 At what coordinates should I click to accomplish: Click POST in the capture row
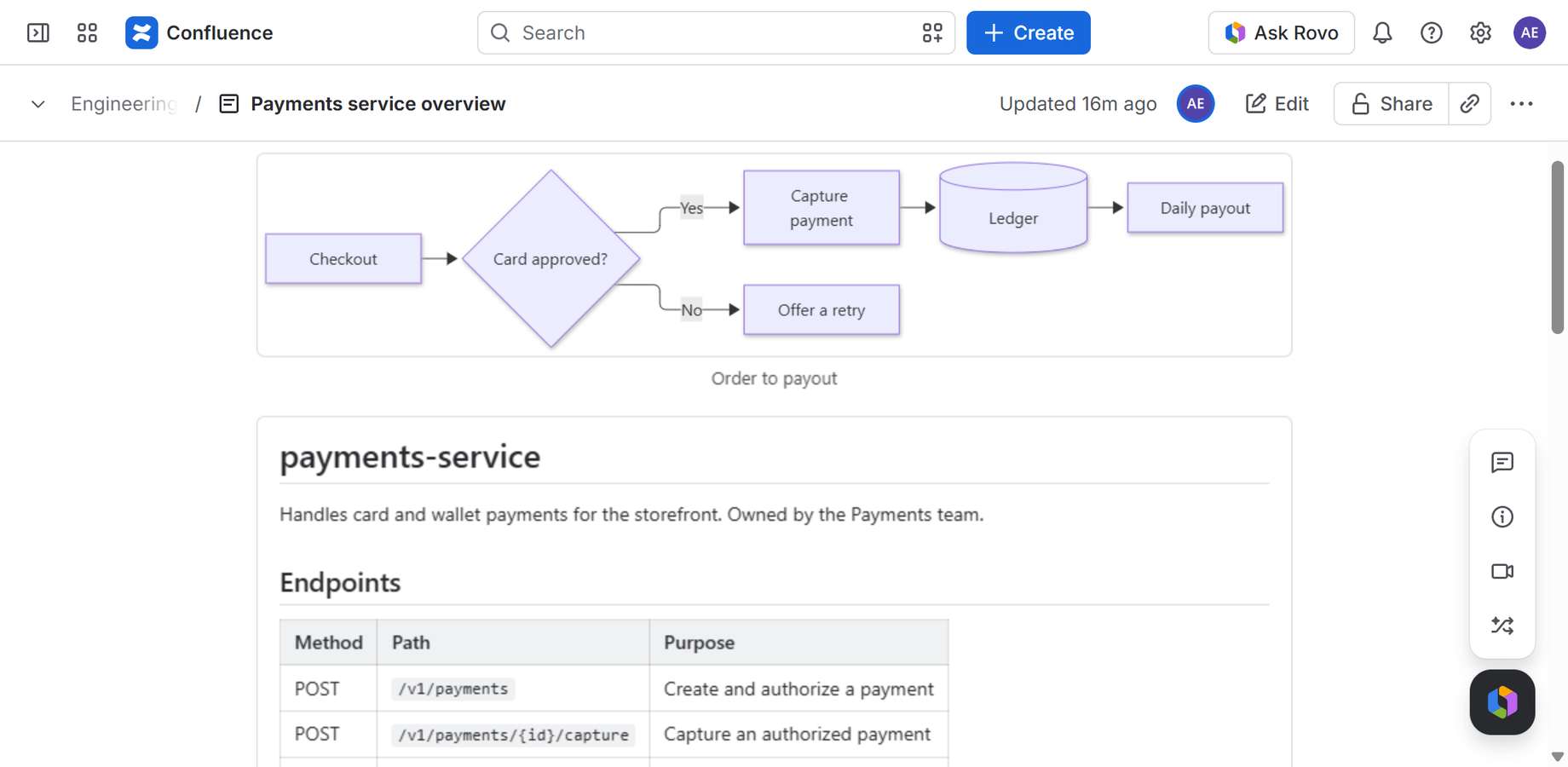(x=317, y=735)
